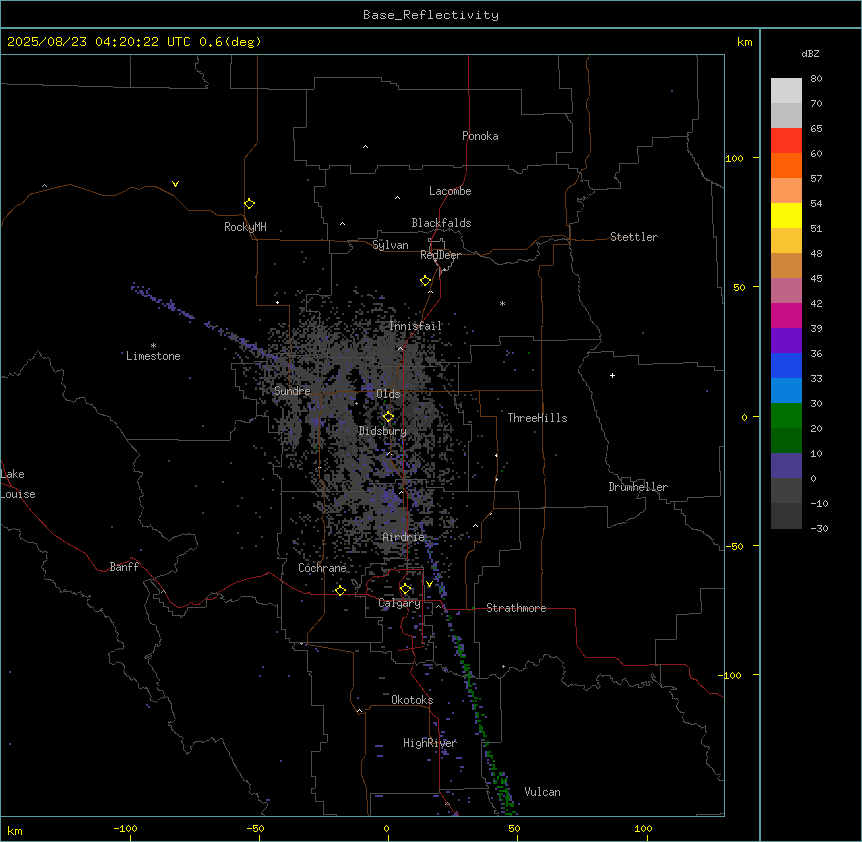862x842 pixels.
Task: Click the yellow diamond marker below Cochrane
Action: 340,590
